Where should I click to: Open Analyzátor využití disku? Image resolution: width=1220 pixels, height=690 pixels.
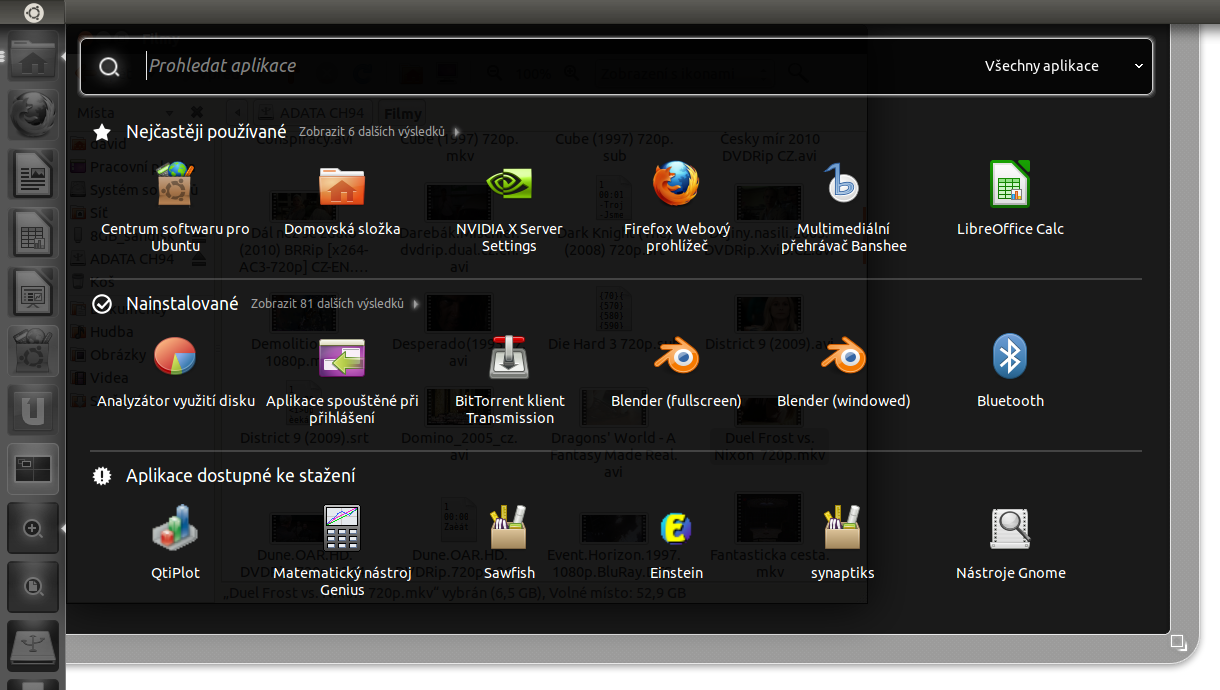(x=176, y=372)
